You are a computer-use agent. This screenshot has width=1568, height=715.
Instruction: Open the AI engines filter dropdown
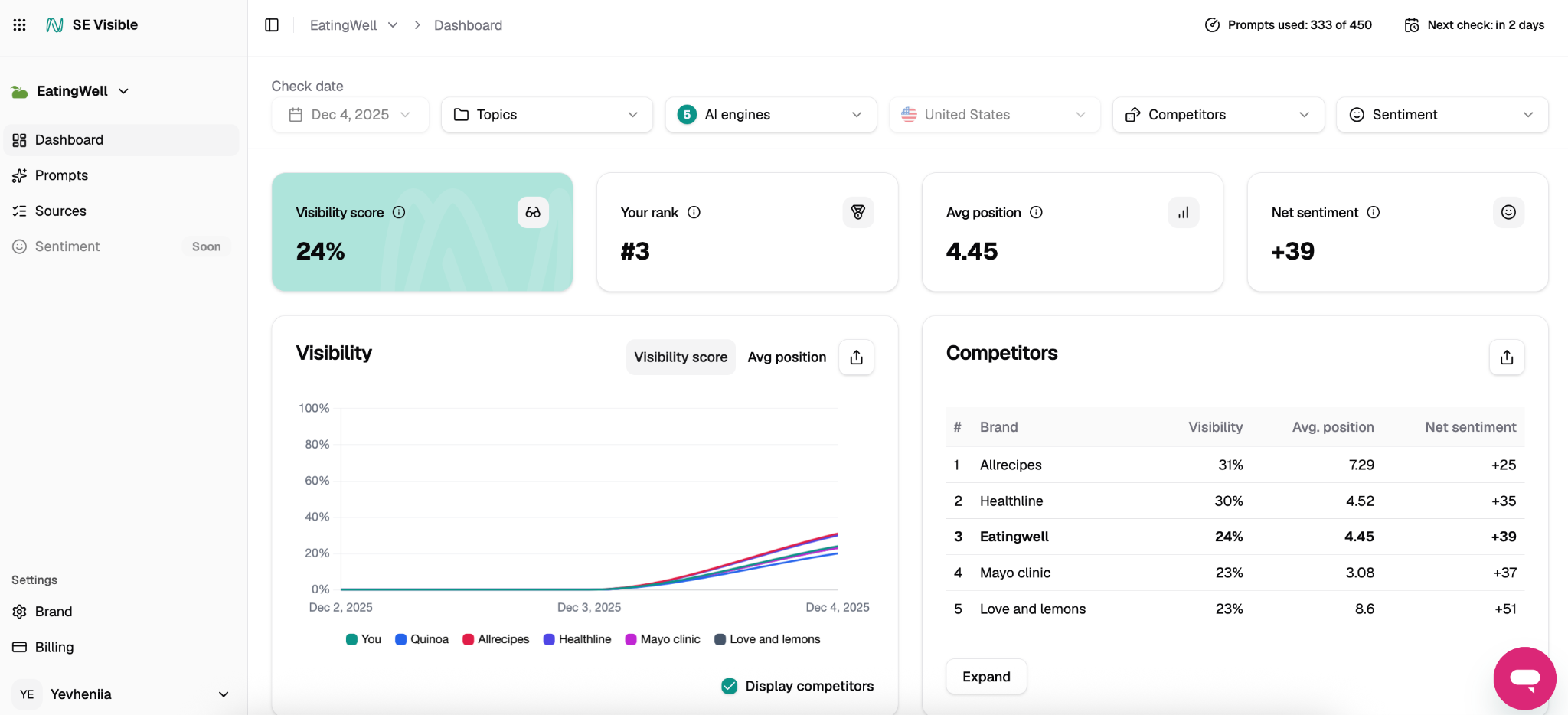pyautogui.click(x=770, y=114)
